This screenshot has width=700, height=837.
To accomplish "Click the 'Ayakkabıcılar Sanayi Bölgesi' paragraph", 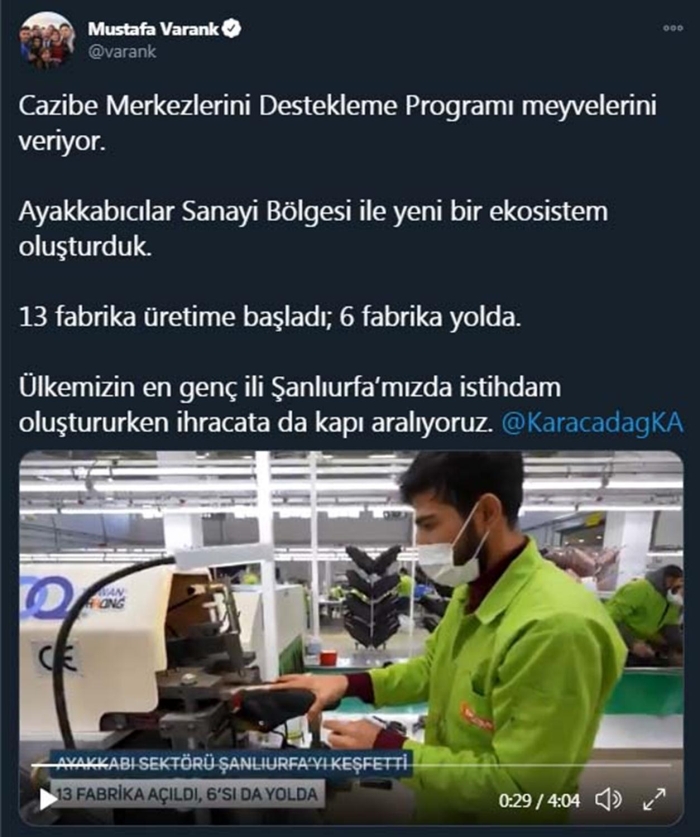I will coord(313,228).
